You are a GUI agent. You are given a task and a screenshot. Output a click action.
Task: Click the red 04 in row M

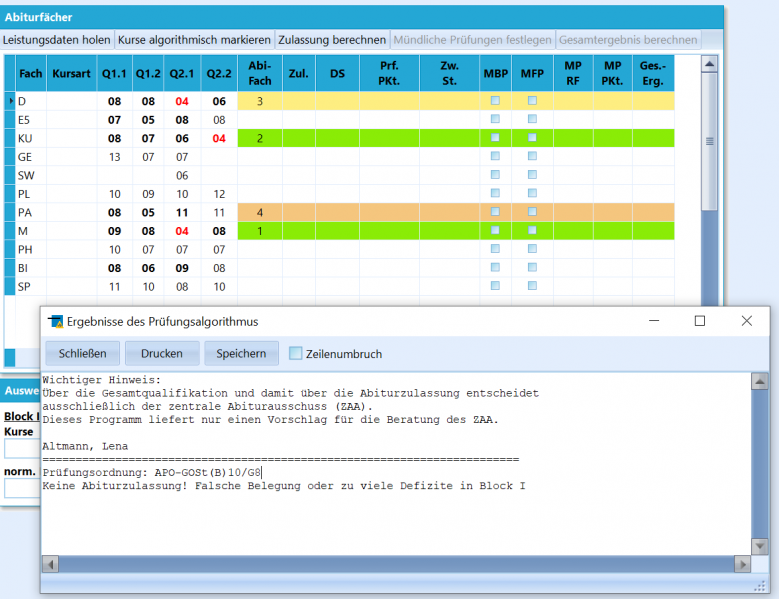[182, 231]
